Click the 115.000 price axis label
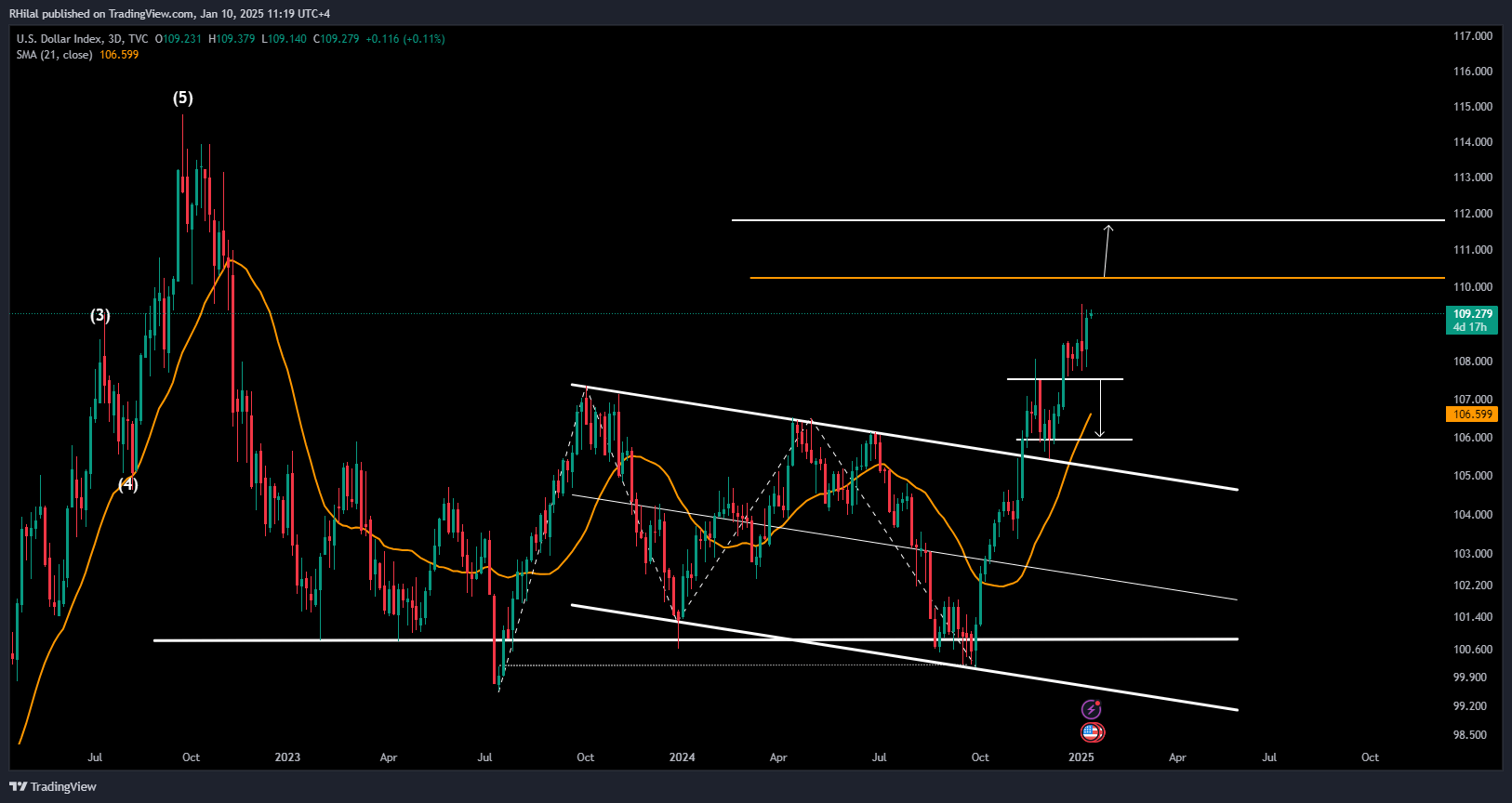 coord(1473,107)
